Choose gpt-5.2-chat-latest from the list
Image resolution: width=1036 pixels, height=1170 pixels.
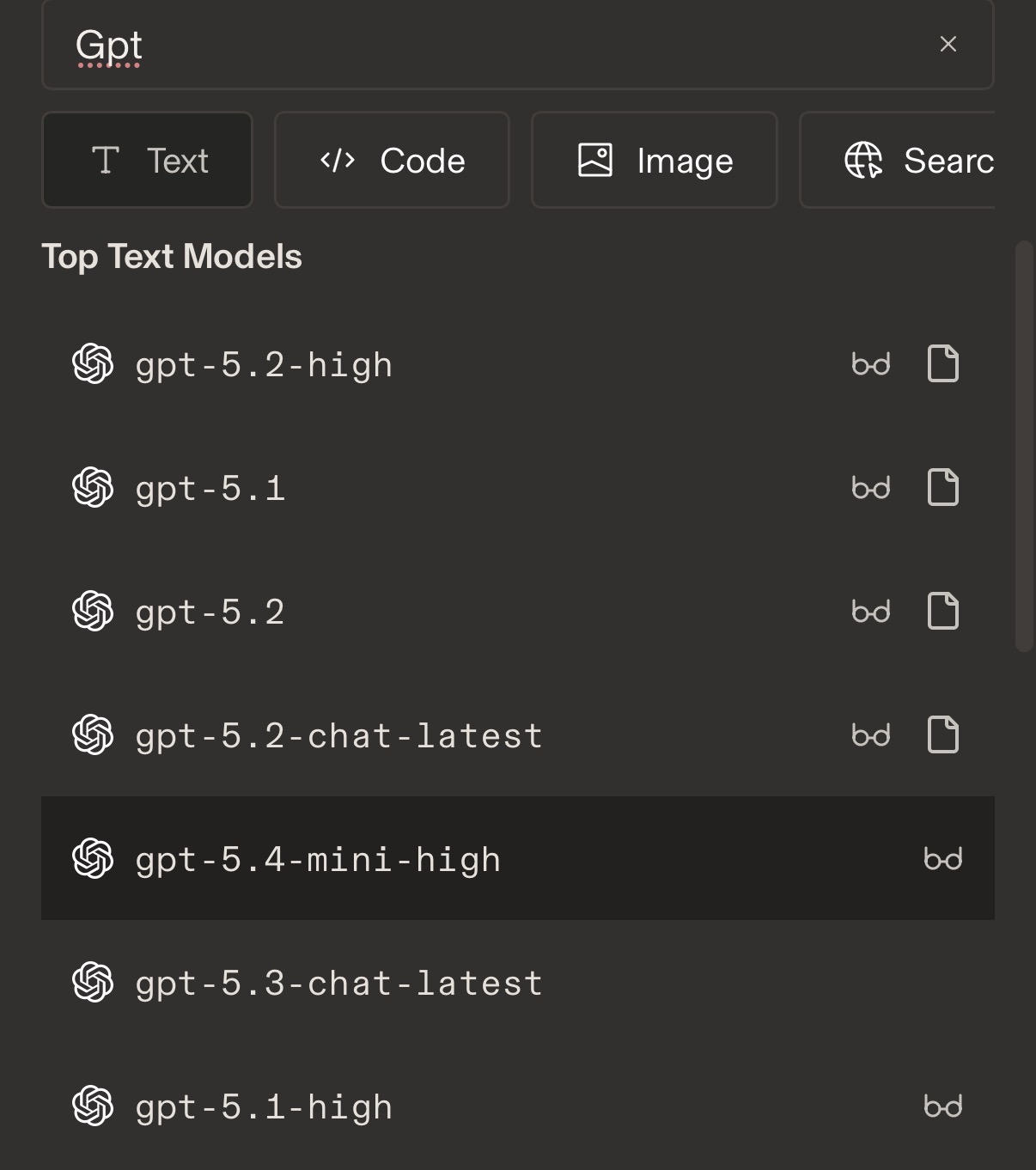pos(518,734)
